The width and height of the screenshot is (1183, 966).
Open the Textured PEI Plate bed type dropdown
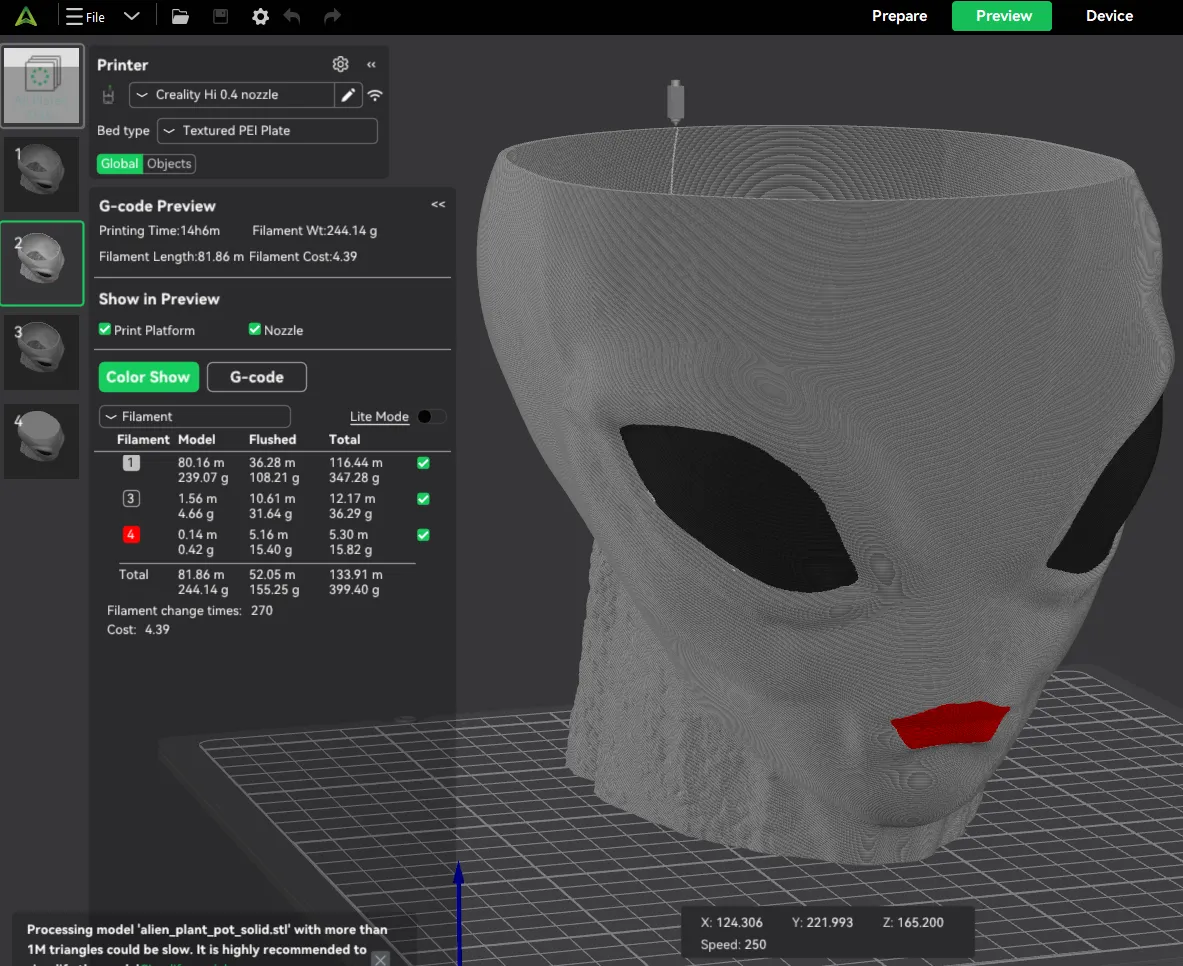[x=267, y=131]
